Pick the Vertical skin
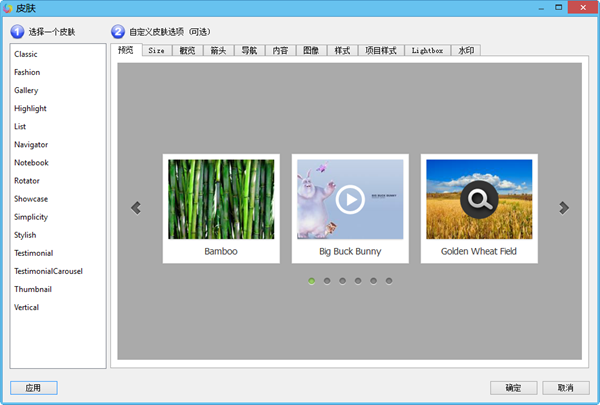Image resolution: width=600 pixels, height=405 pixels. pyautogui.click(x=27, y=307)
